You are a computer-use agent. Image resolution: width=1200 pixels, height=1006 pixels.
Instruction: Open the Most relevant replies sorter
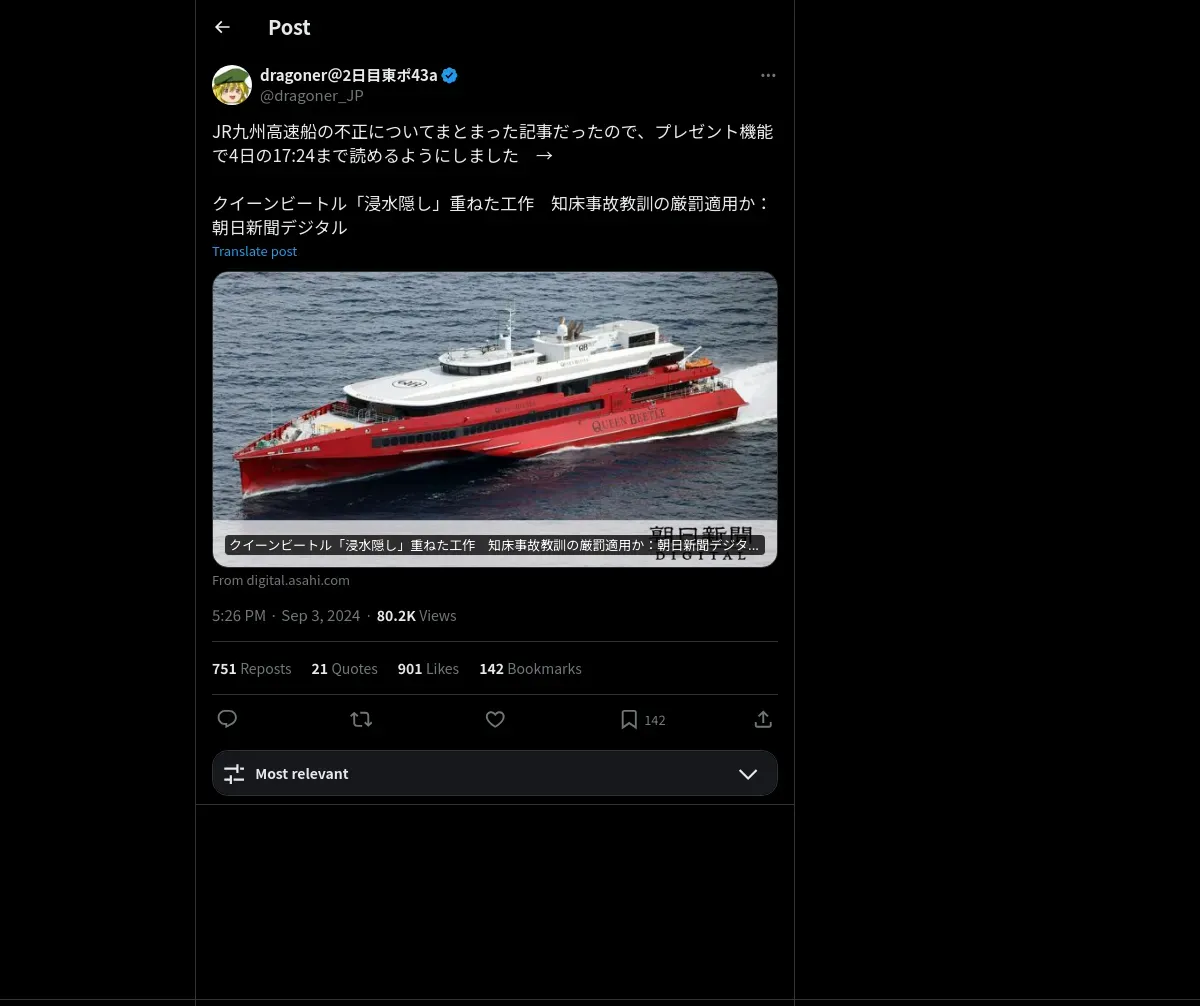[x=495, y=773]
